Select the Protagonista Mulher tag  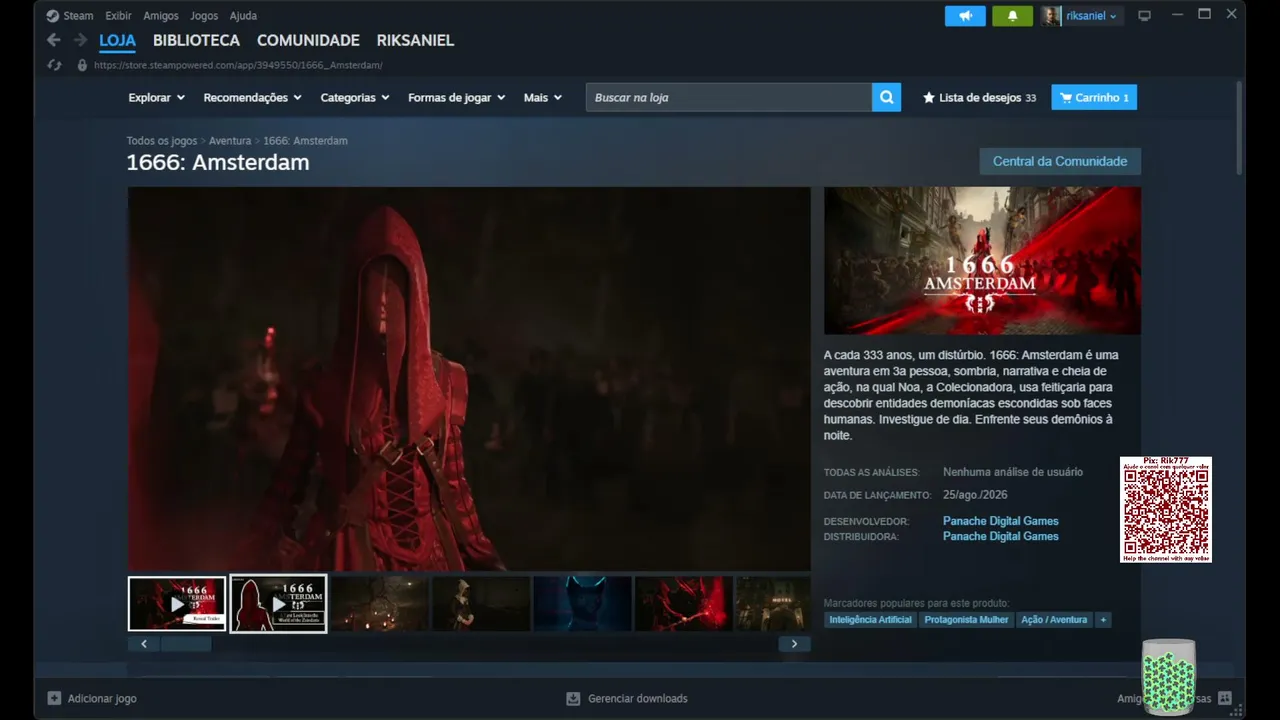click(966, 620)
